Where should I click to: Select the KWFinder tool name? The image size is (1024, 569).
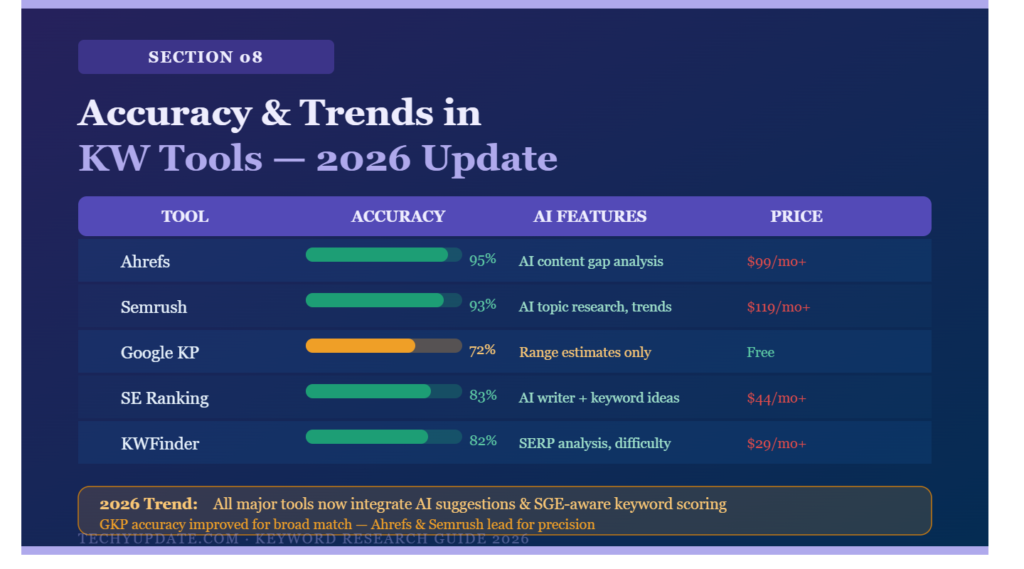coord(159,444)
